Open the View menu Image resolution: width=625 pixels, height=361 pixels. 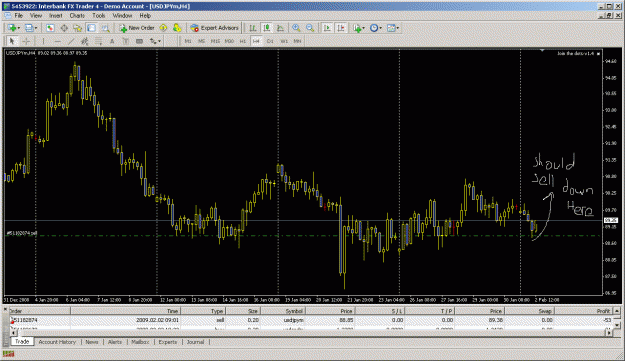36,16
